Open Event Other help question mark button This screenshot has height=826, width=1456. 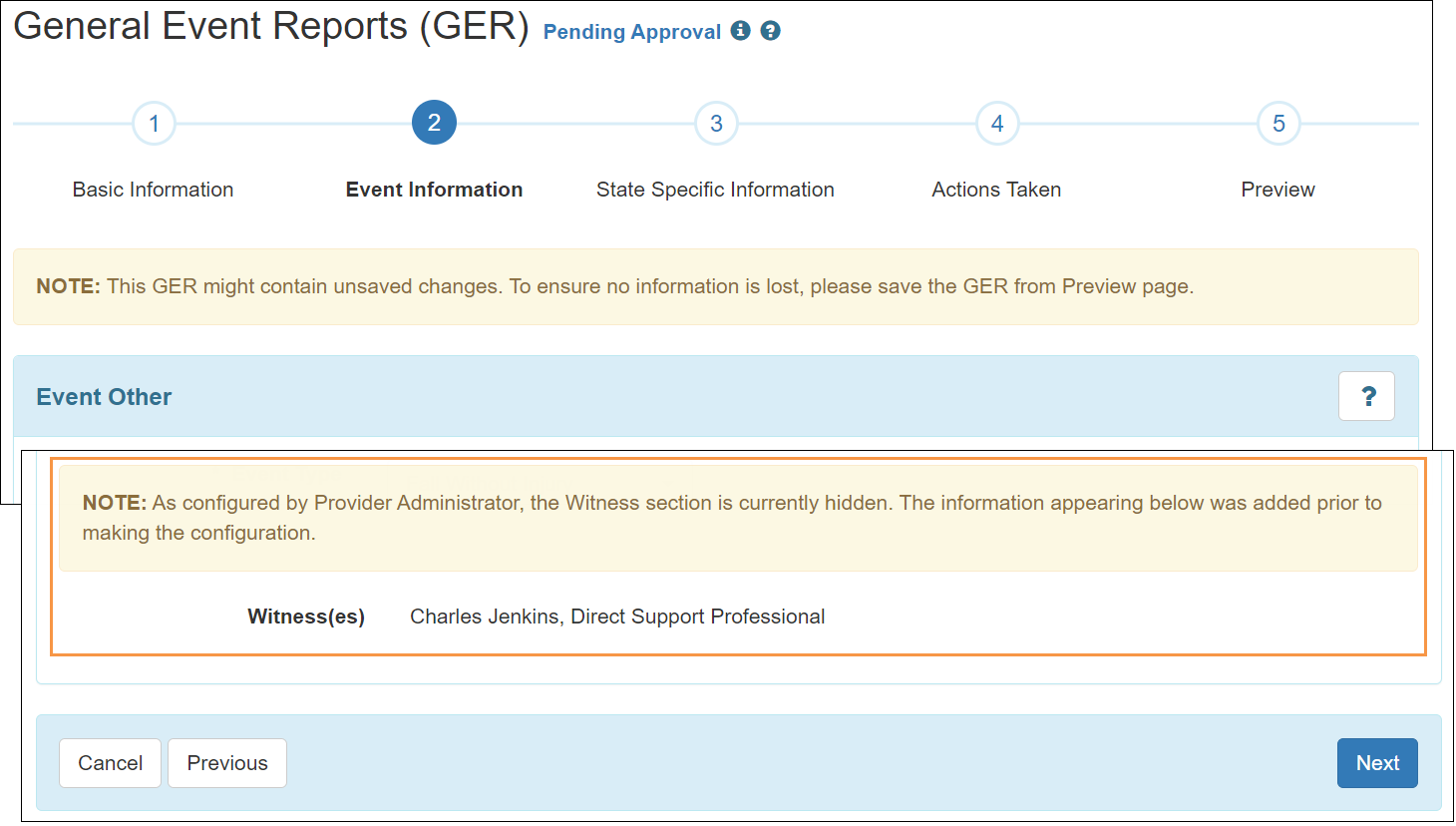(x=1366, y=396)
